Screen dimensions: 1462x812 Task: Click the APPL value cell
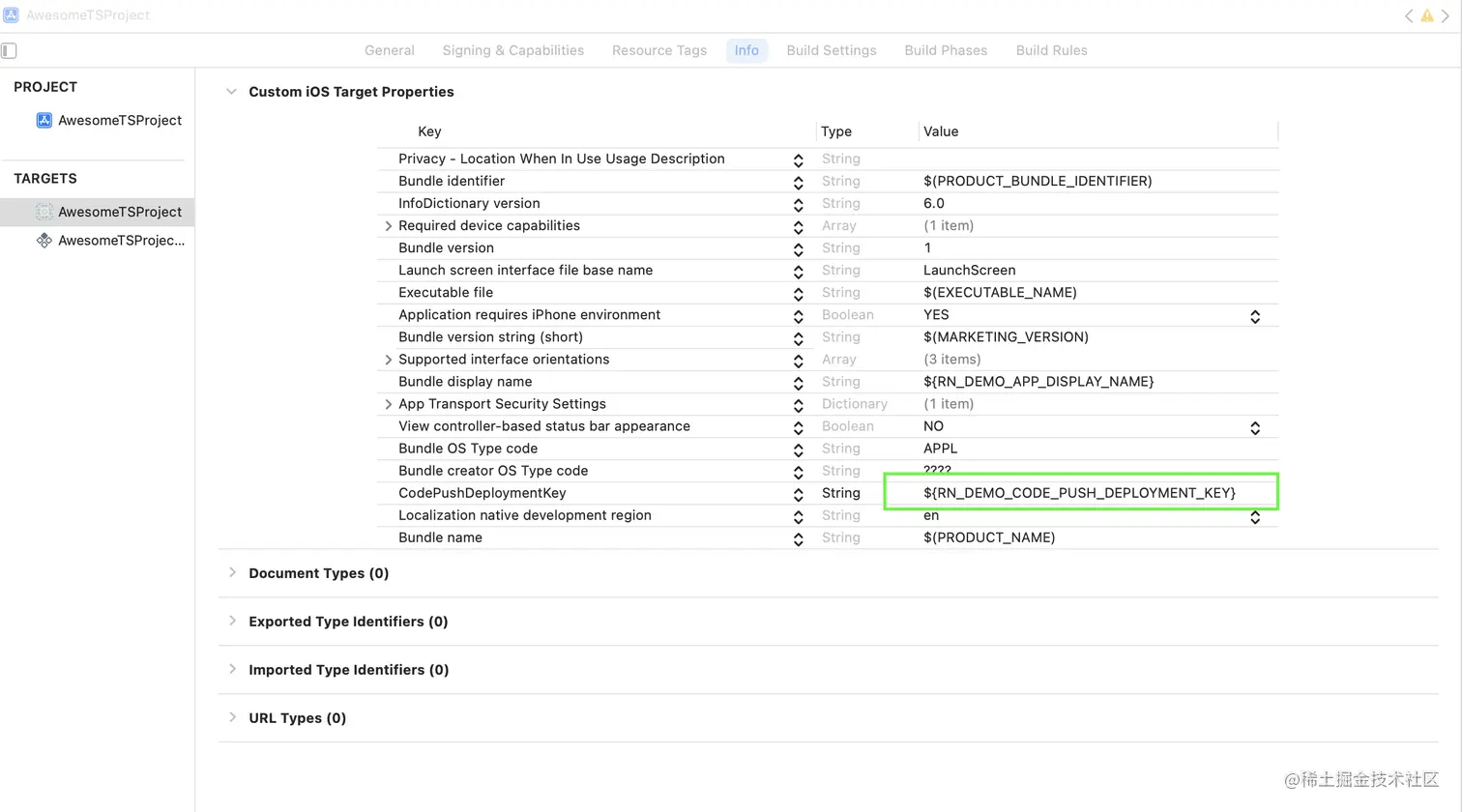(x=940, y=449)
